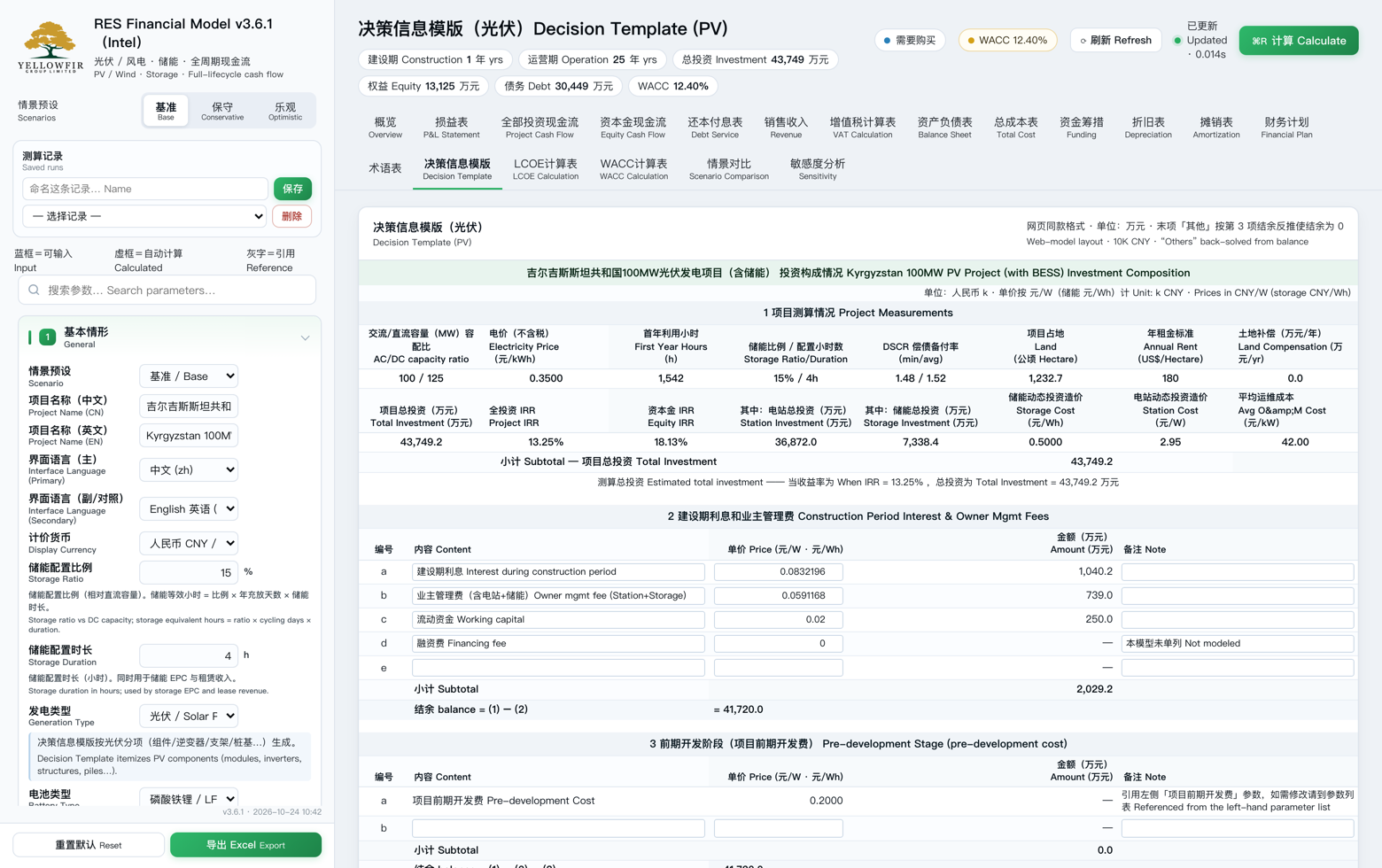Open the saved runs 选择记录 dropdown
1382x868 pixels.
(145, 216)
